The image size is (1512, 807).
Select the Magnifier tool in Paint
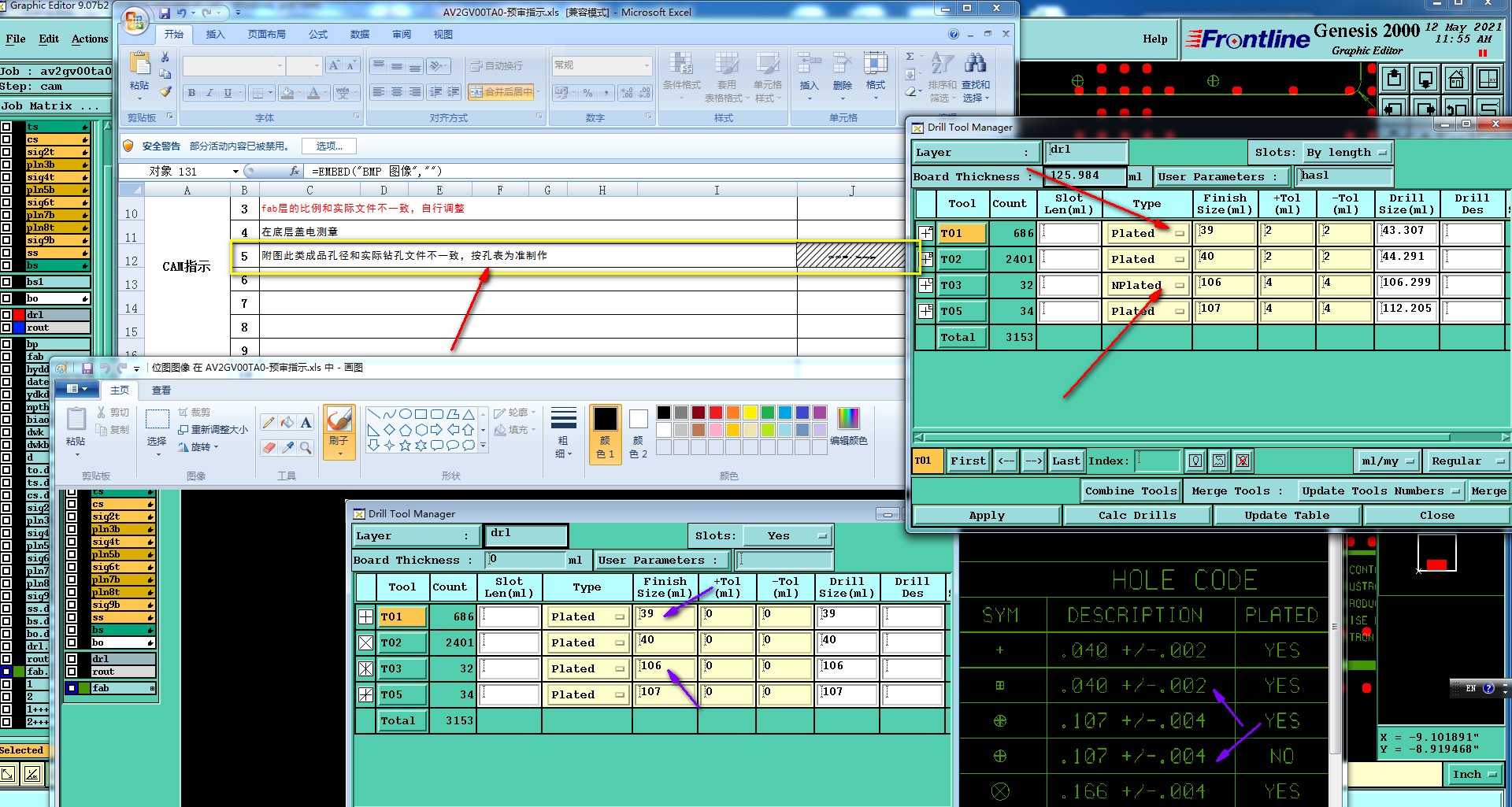pyautogui.click(x=306, y=447)
